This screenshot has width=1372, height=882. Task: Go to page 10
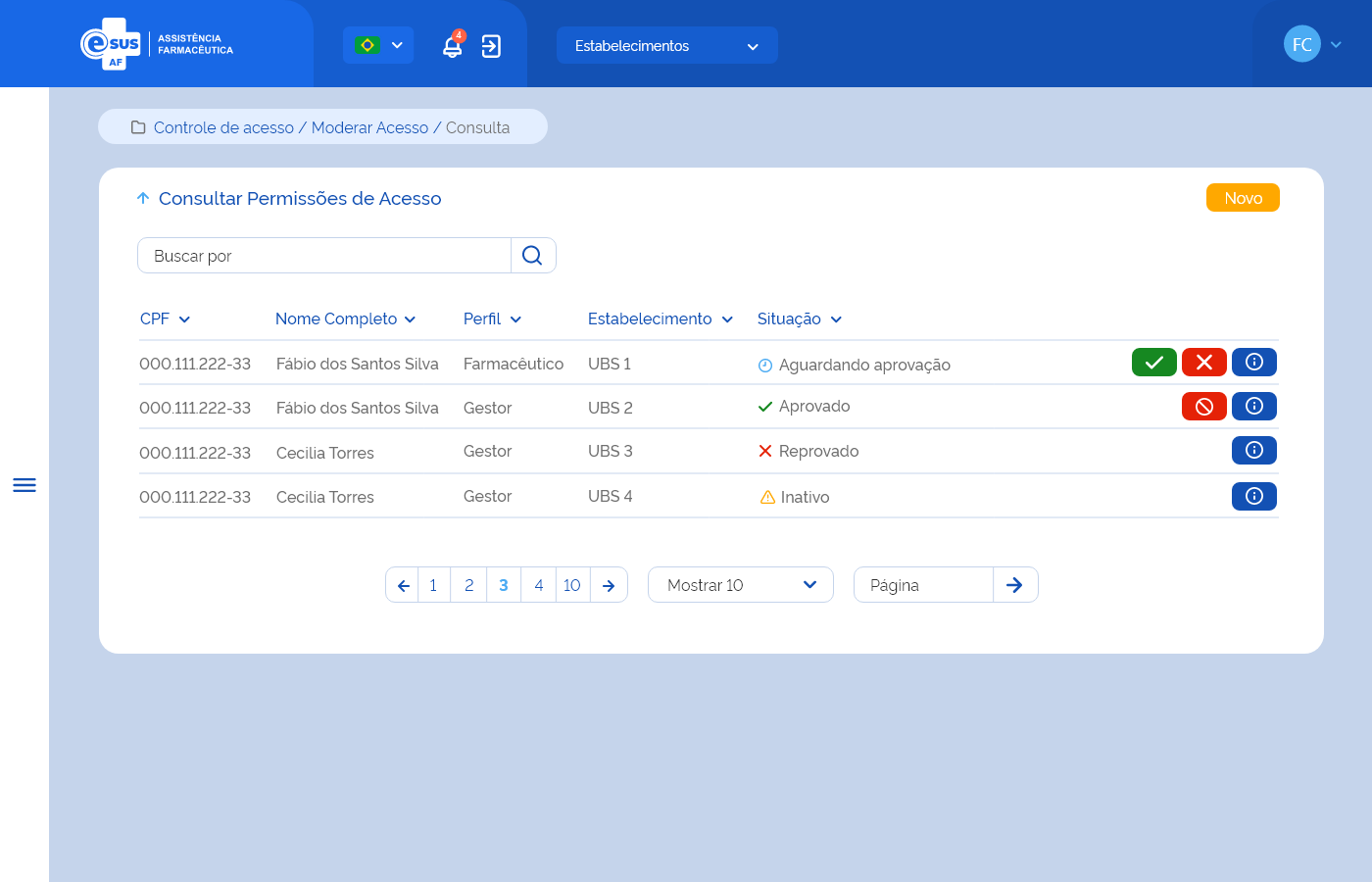(x=572, y=585)
